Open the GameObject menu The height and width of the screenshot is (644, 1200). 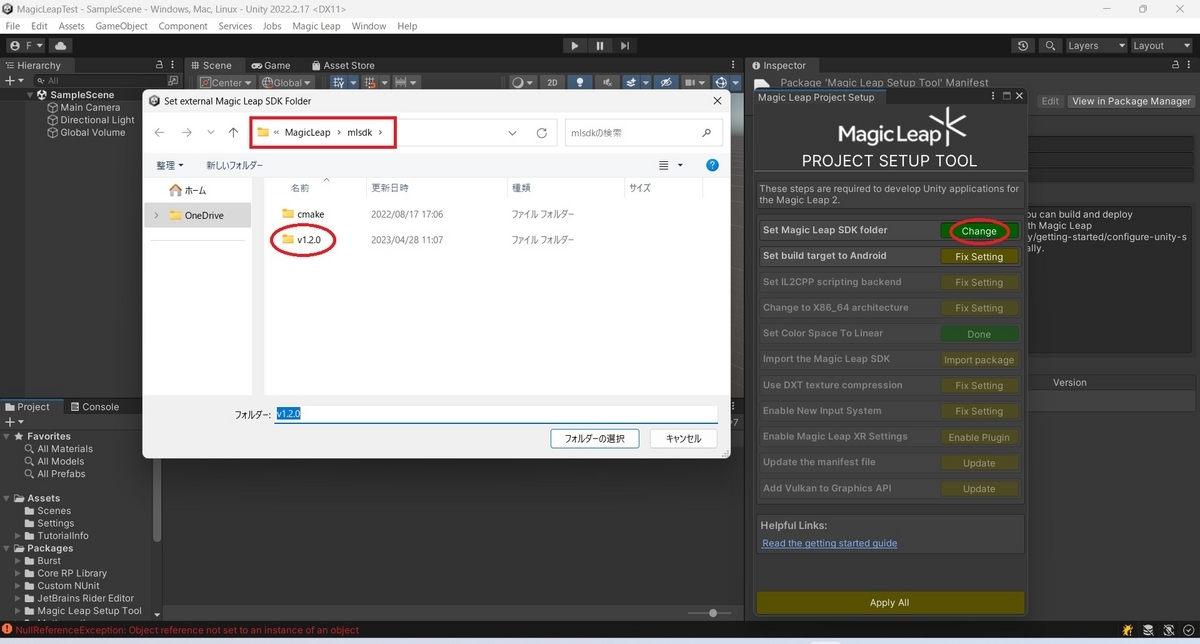click(x=123, y=26)
